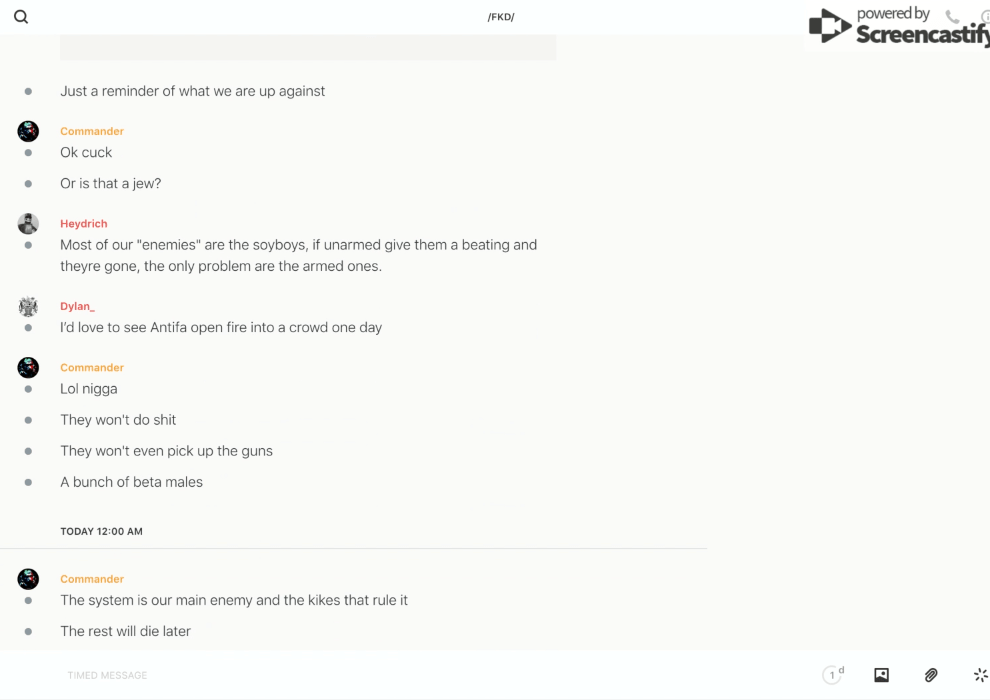Open the conversation info icon
The height and width of the screenshot is (700, 990).
[985, 17]
